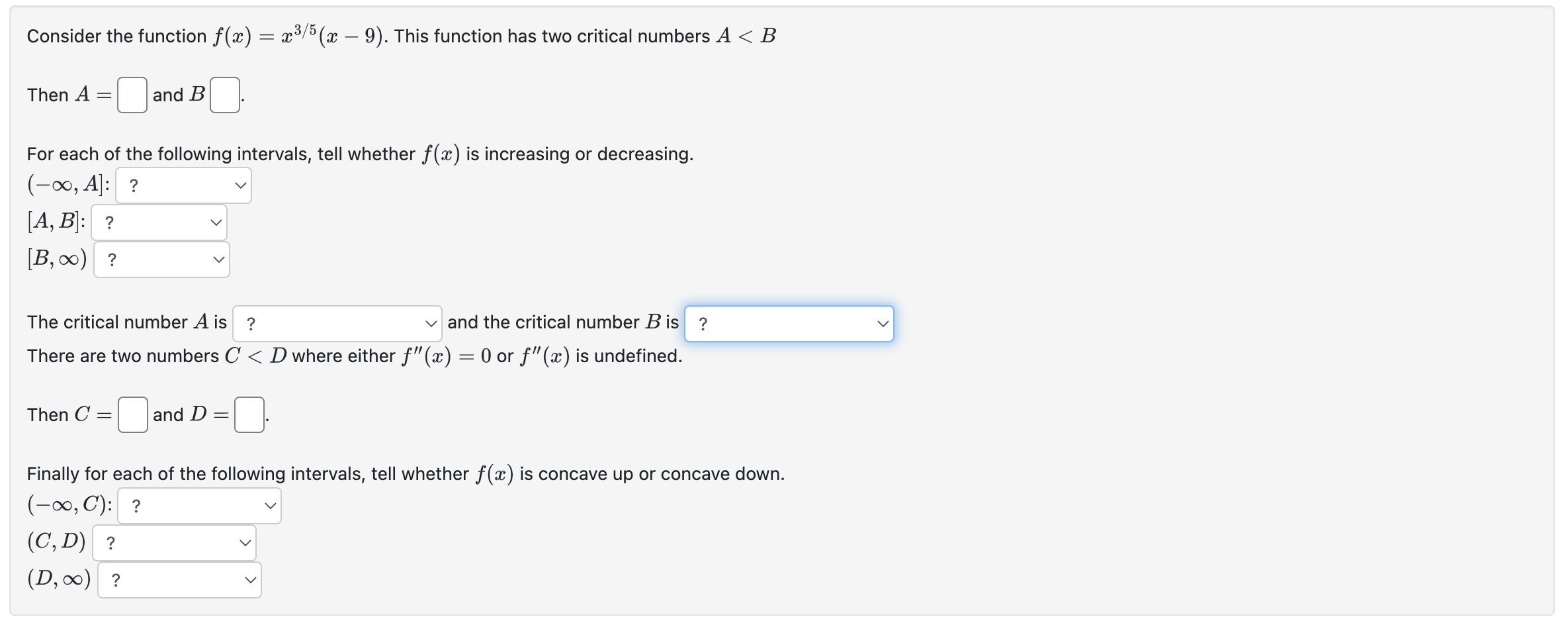This screenshot has height=625, width=1568.
Task: Open the concavity dropdown for interval (-∞, C)
Action: click(198, 505)
